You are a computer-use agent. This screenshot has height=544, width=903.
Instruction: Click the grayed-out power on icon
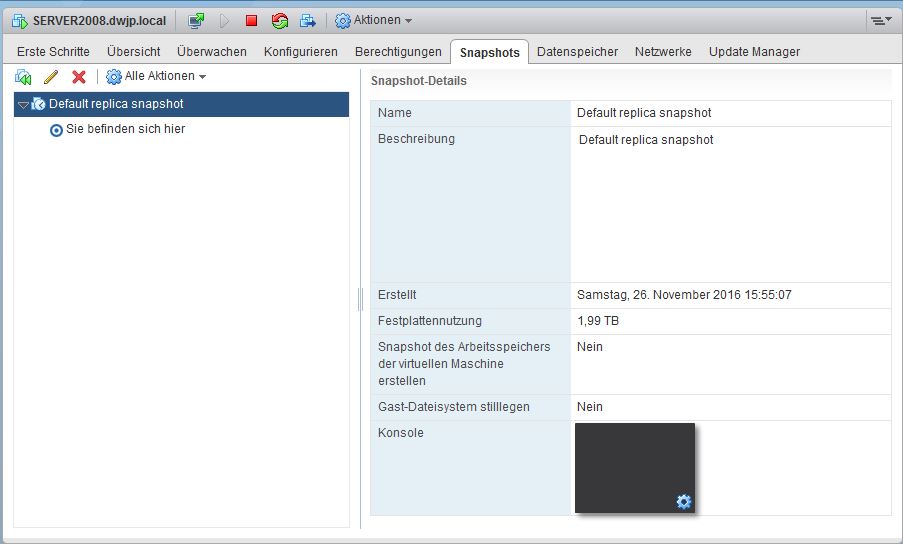pyautogui.click(x=224, y=20)
